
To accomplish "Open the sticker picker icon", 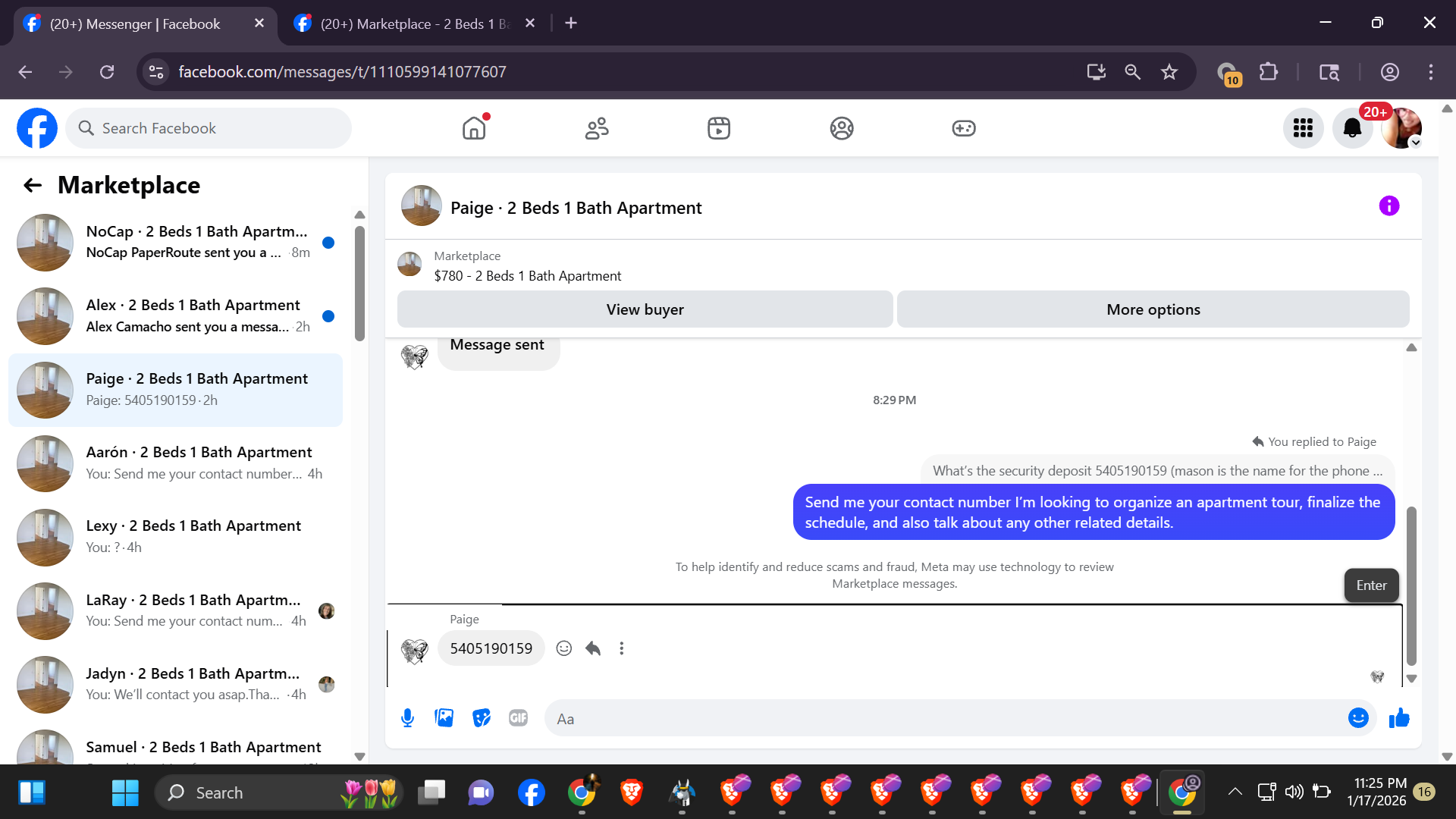I will click(x=482, y=718).
